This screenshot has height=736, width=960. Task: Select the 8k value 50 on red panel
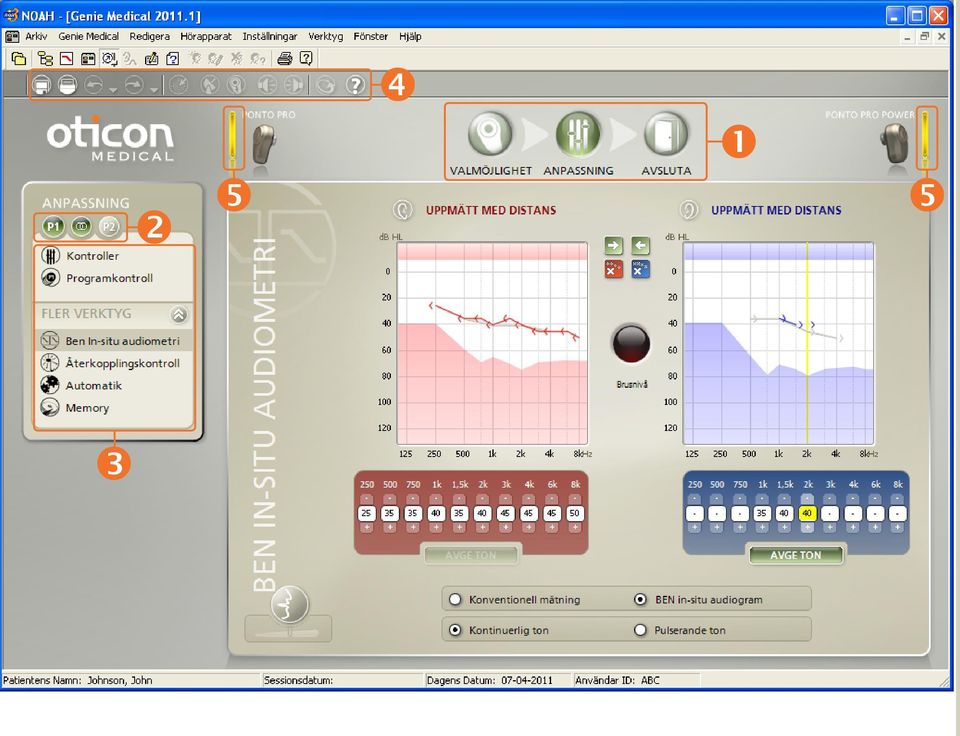click(x=574, y=513)
